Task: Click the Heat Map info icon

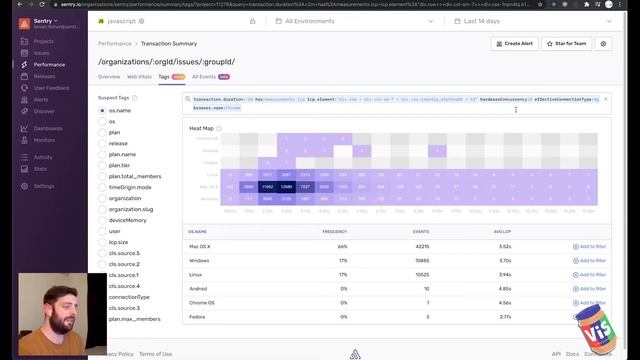Action: [219, 128]
